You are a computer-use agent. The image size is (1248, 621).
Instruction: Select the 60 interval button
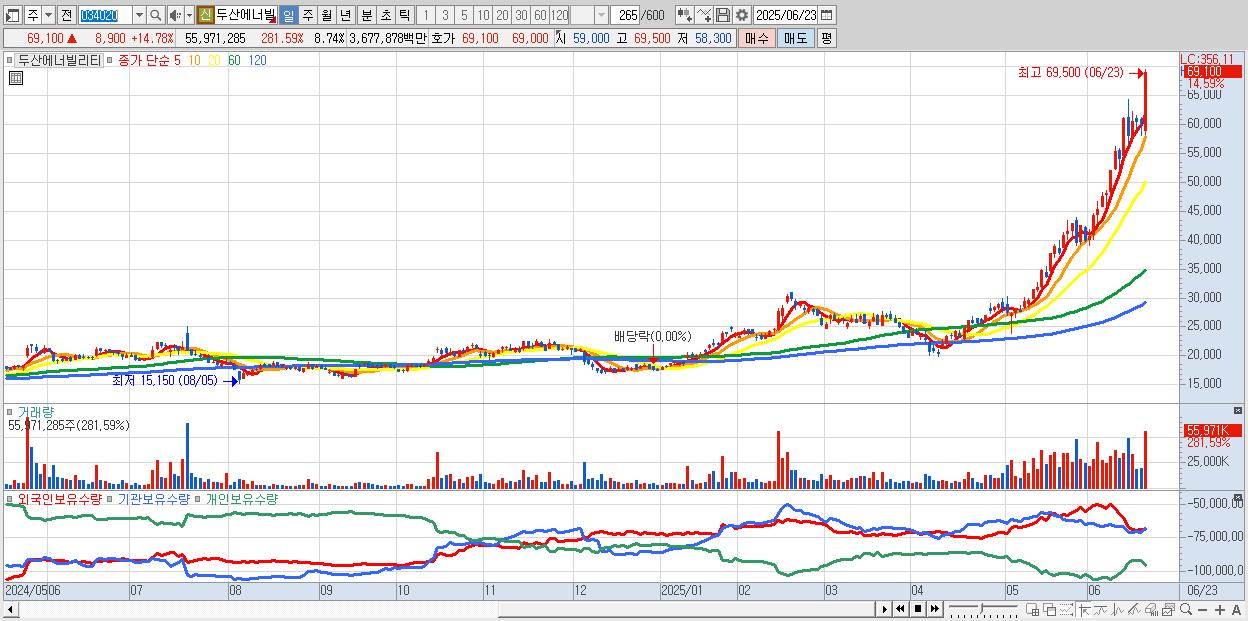[540, 15]
